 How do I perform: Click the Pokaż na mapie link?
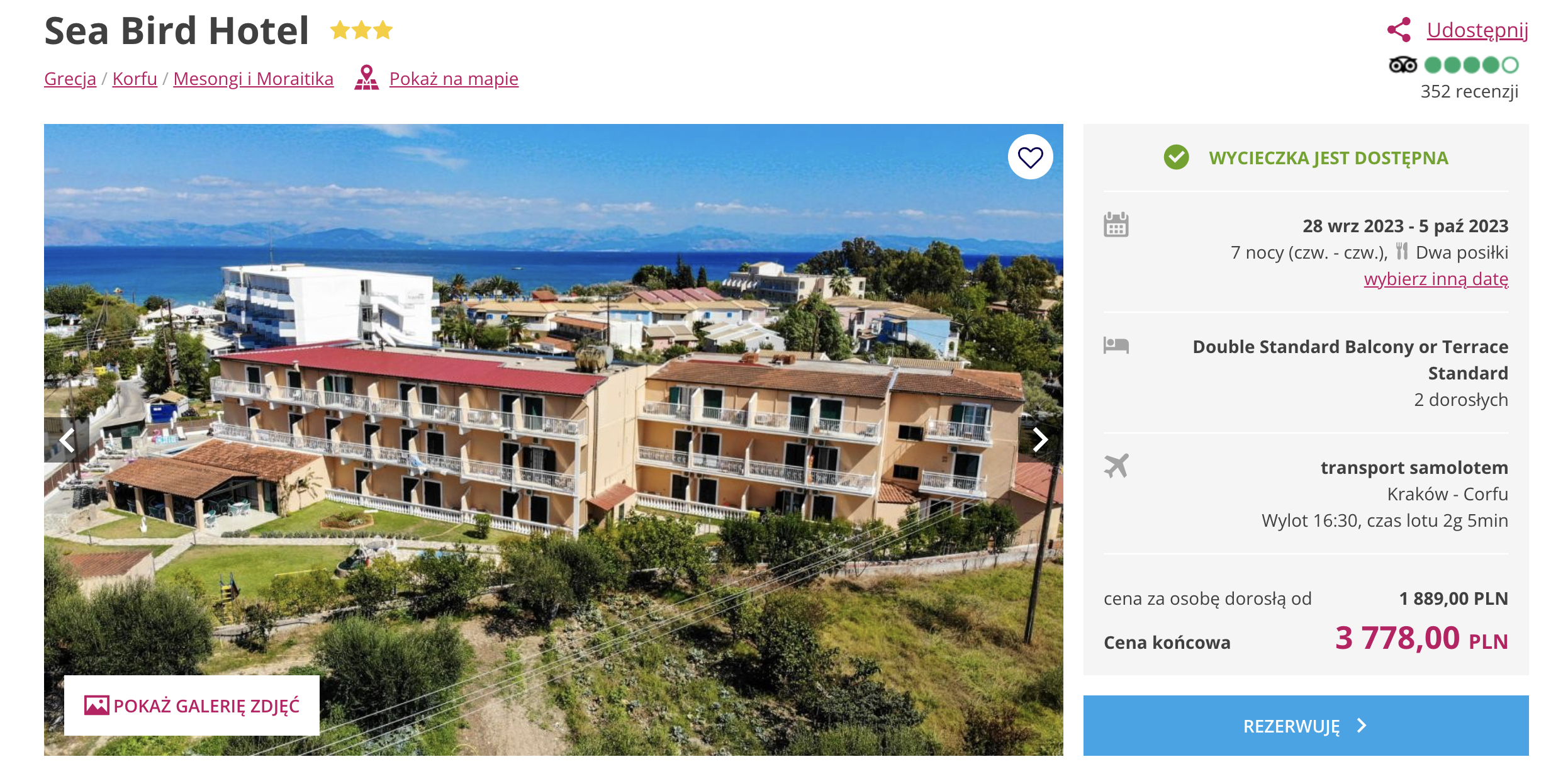coord(454,79)
